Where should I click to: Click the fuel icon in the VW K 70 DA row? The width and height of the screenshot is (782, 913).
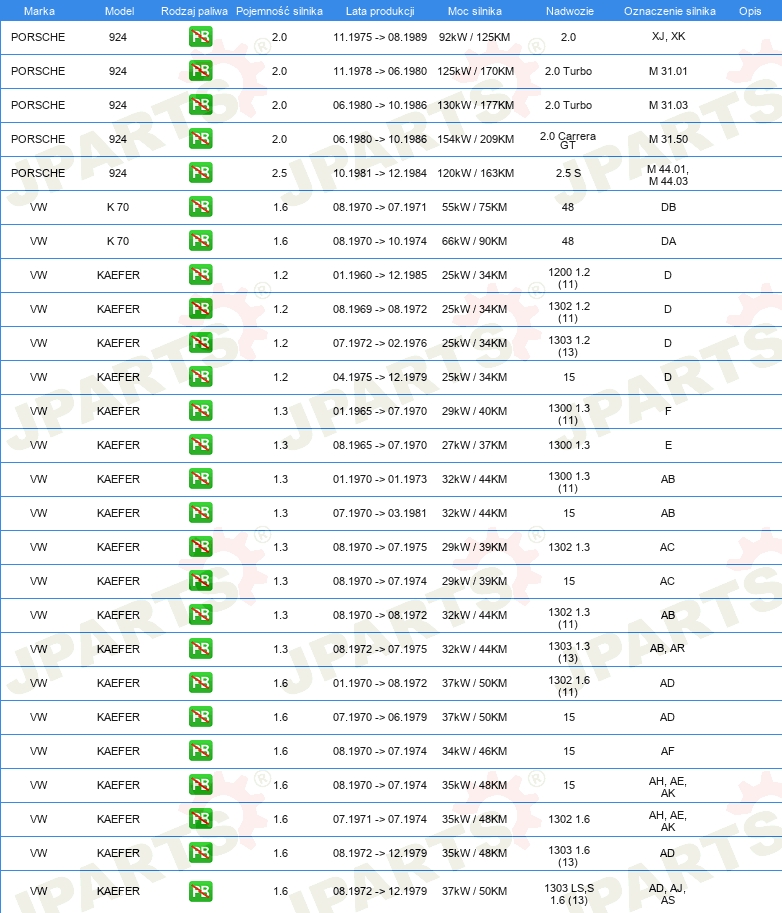(x=200, y=241)
